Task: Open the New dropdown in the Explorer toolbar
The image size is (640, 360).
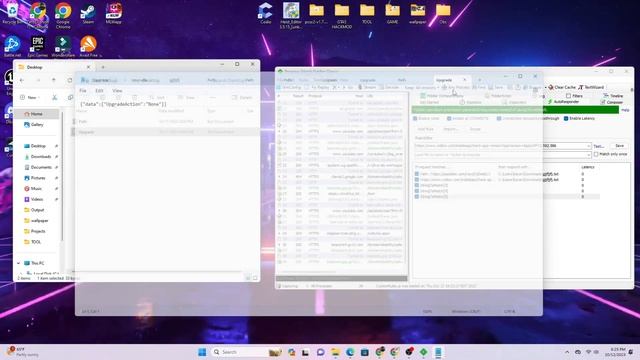Action: pos(29,98)
